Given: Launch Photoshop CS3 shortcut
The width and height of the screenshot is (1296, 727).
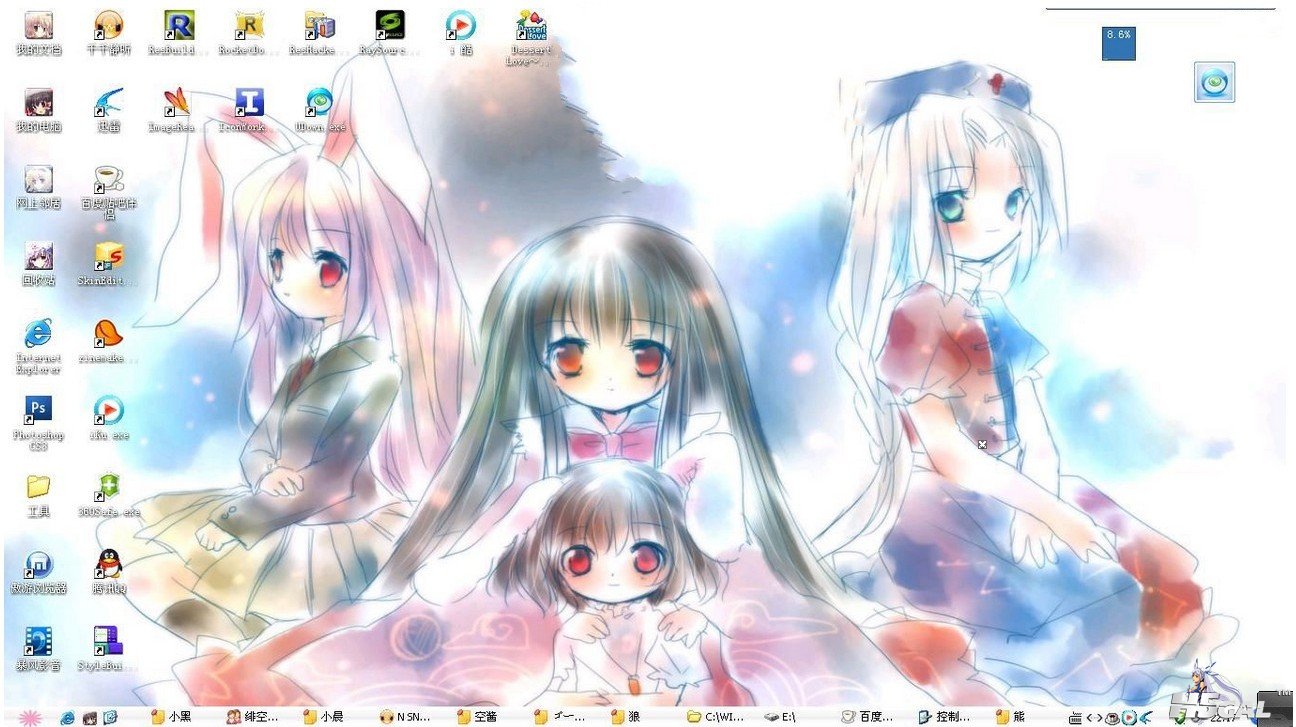Looking at the screenshot, I should tap(39, 410).
